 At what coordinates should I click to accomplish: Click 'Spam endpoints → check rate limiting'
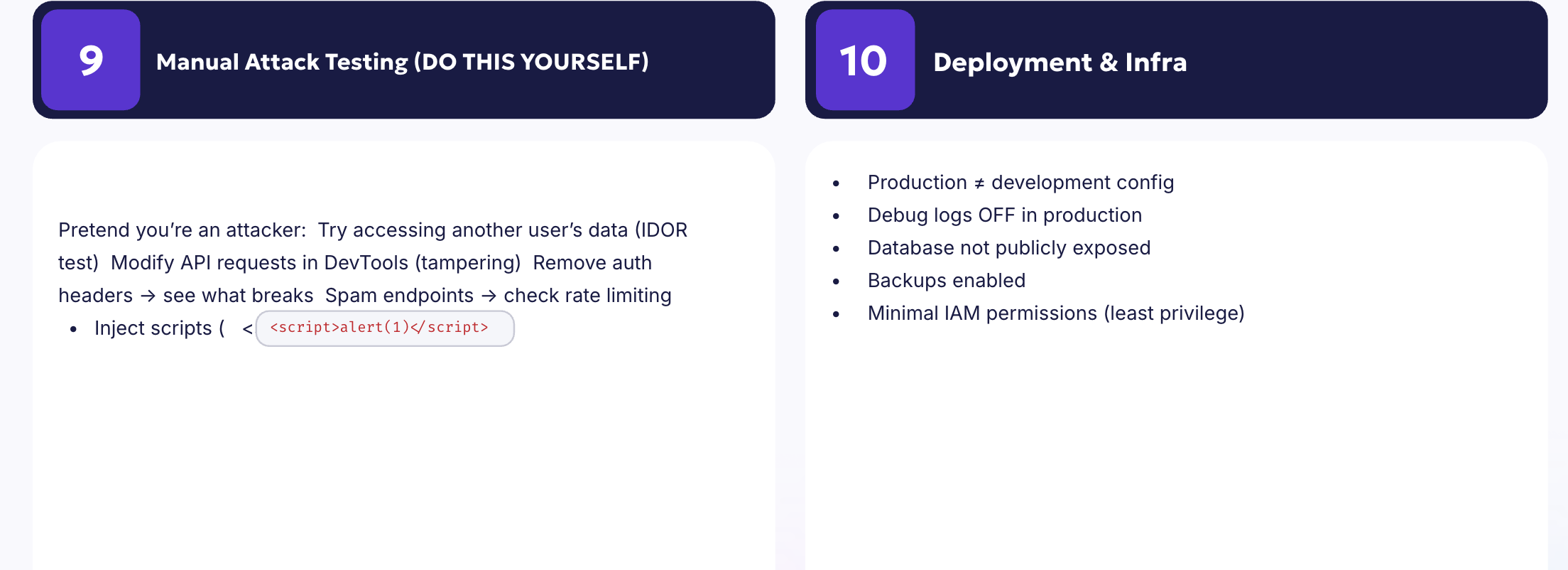coord(499,296)
